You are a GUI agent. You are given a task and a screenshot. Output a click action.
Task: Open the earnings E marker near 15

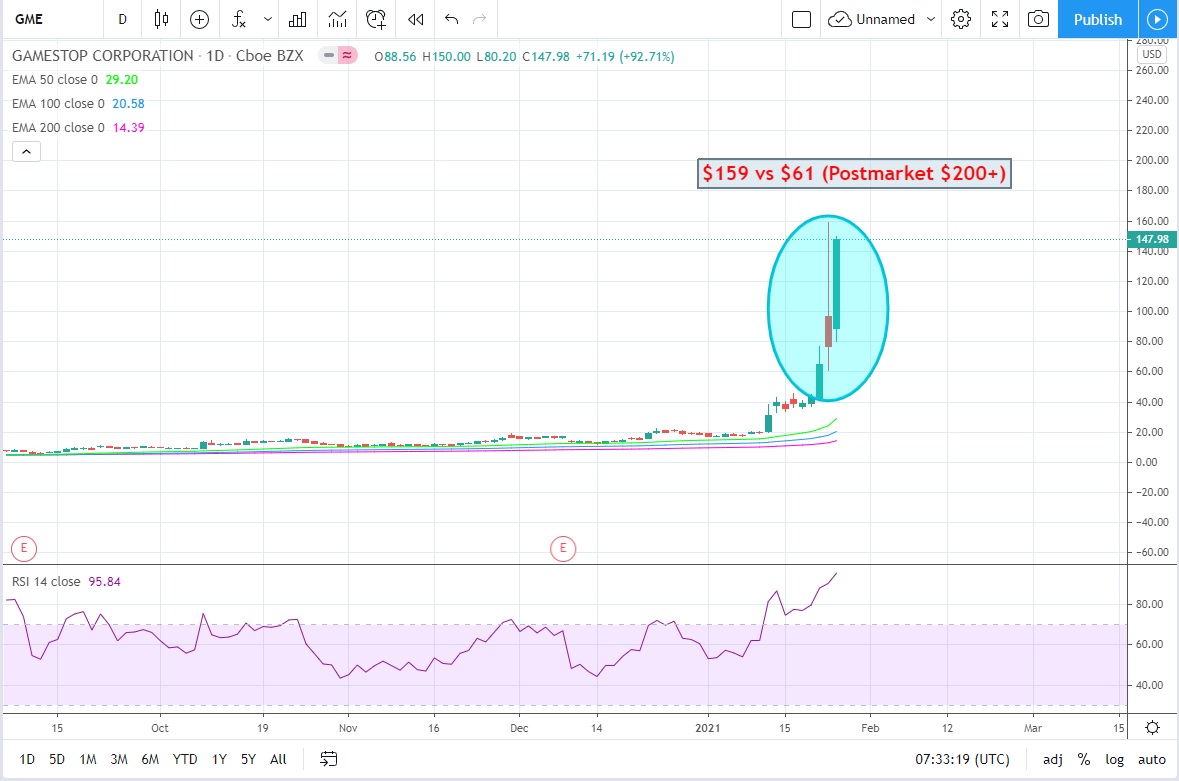pos(24,548)
